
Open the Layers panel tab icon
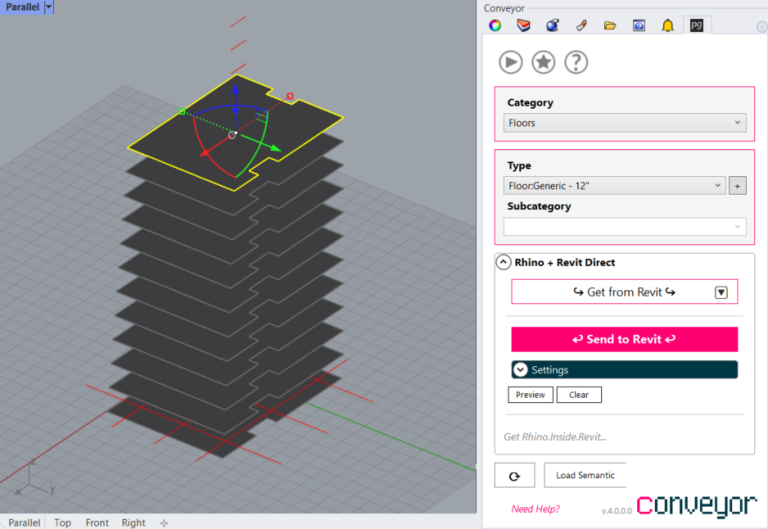pyautogui.click(x=523, y=25)
